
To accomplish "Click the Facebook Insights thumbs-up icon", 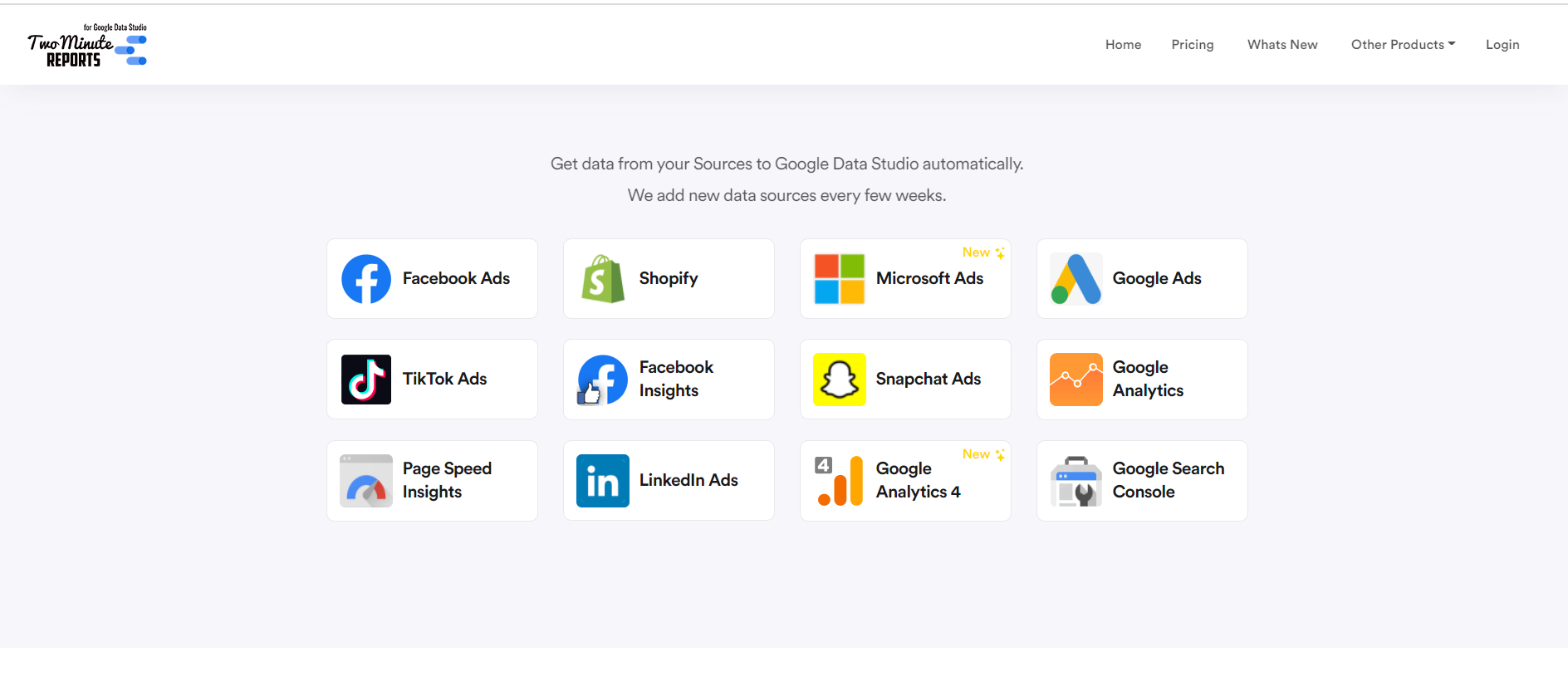I will 603,380.
